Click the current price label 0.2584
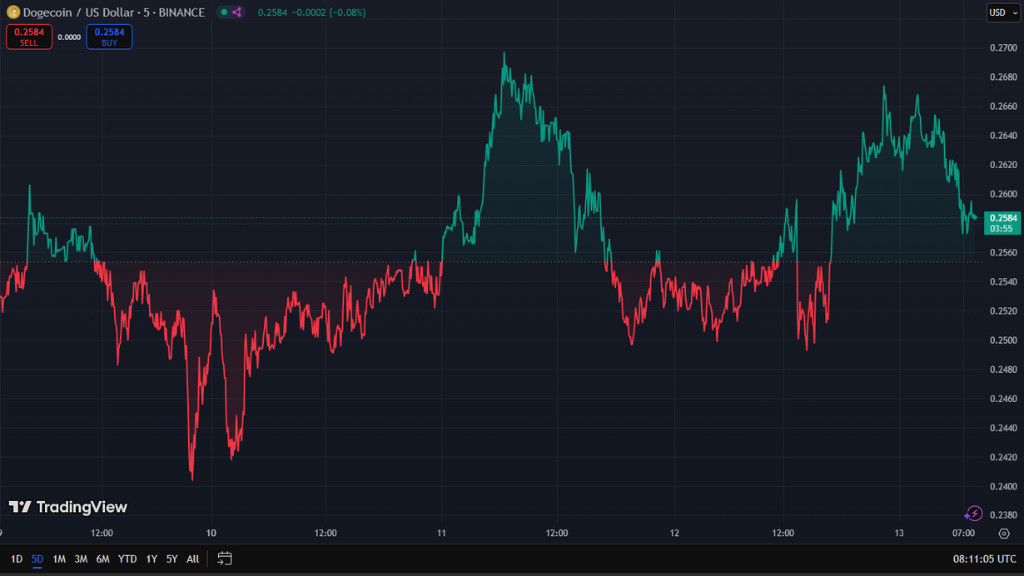The image size is (1024, 576). 1002,223
